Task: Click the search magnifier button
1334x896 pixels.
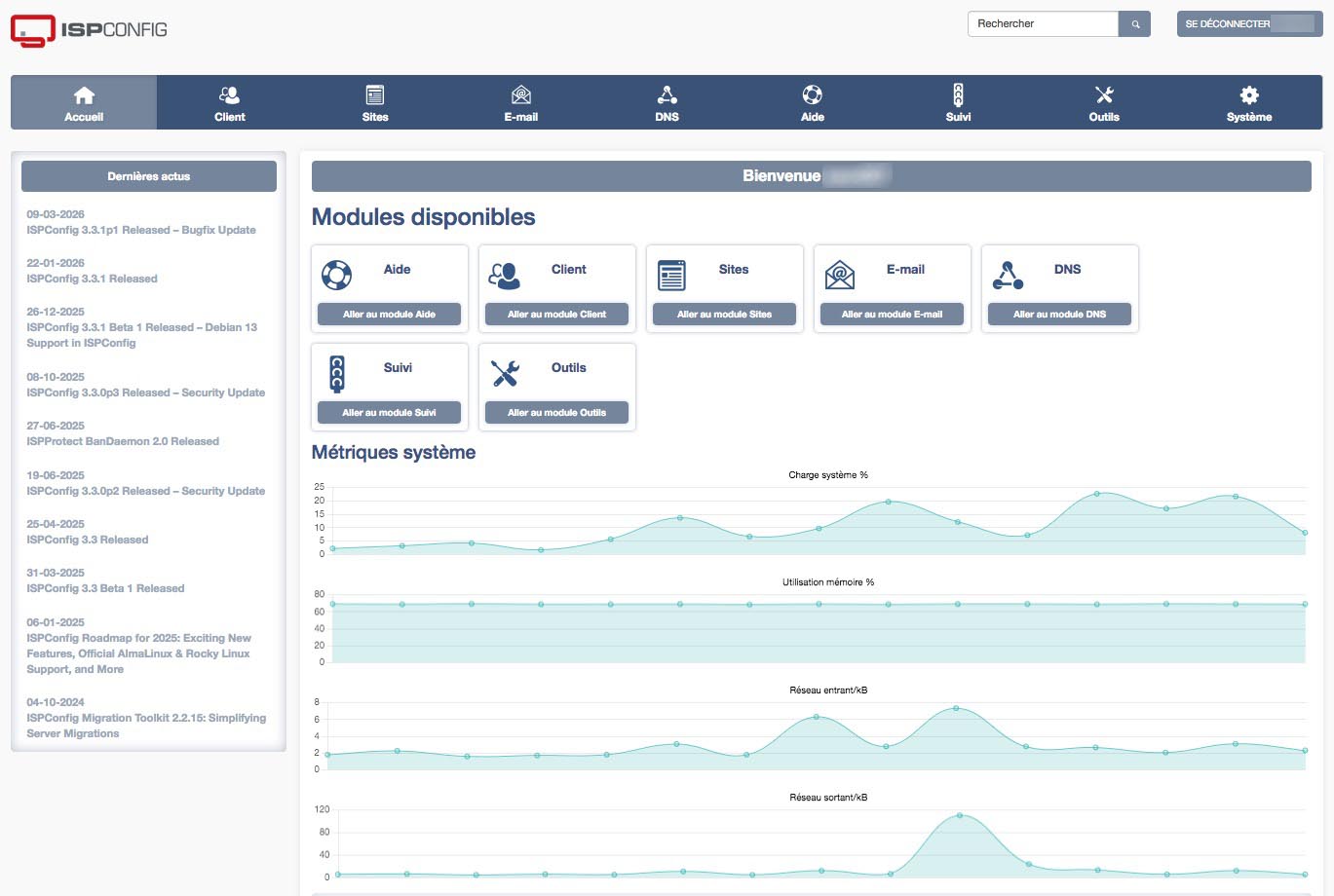Action: click(x=1135, y=24)
